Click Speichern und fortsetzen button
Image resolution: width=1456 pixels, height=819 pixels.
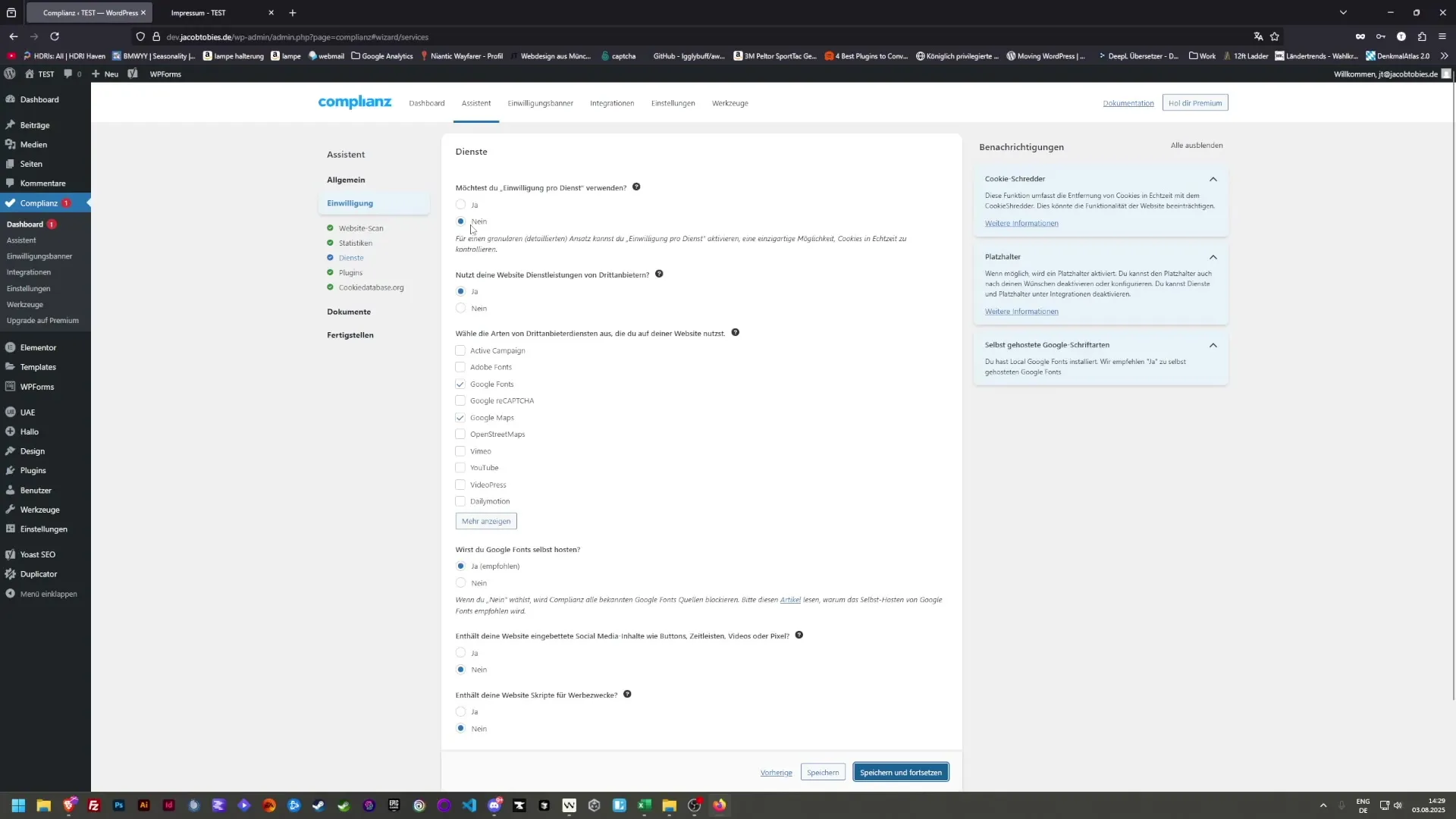[x=900, y=772]
